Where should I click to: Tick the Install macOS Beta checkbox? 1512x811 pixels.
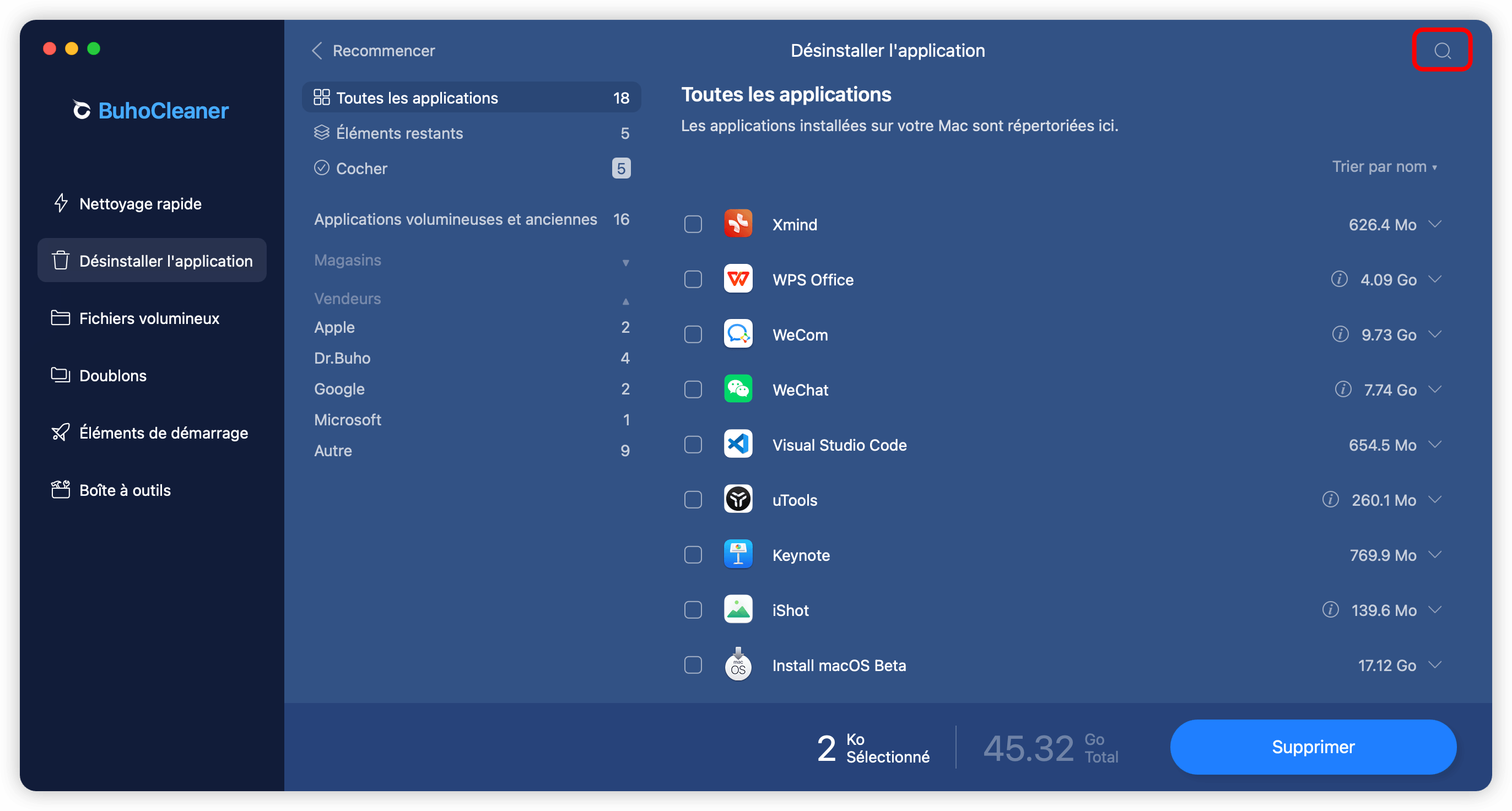tap(693, 666)
